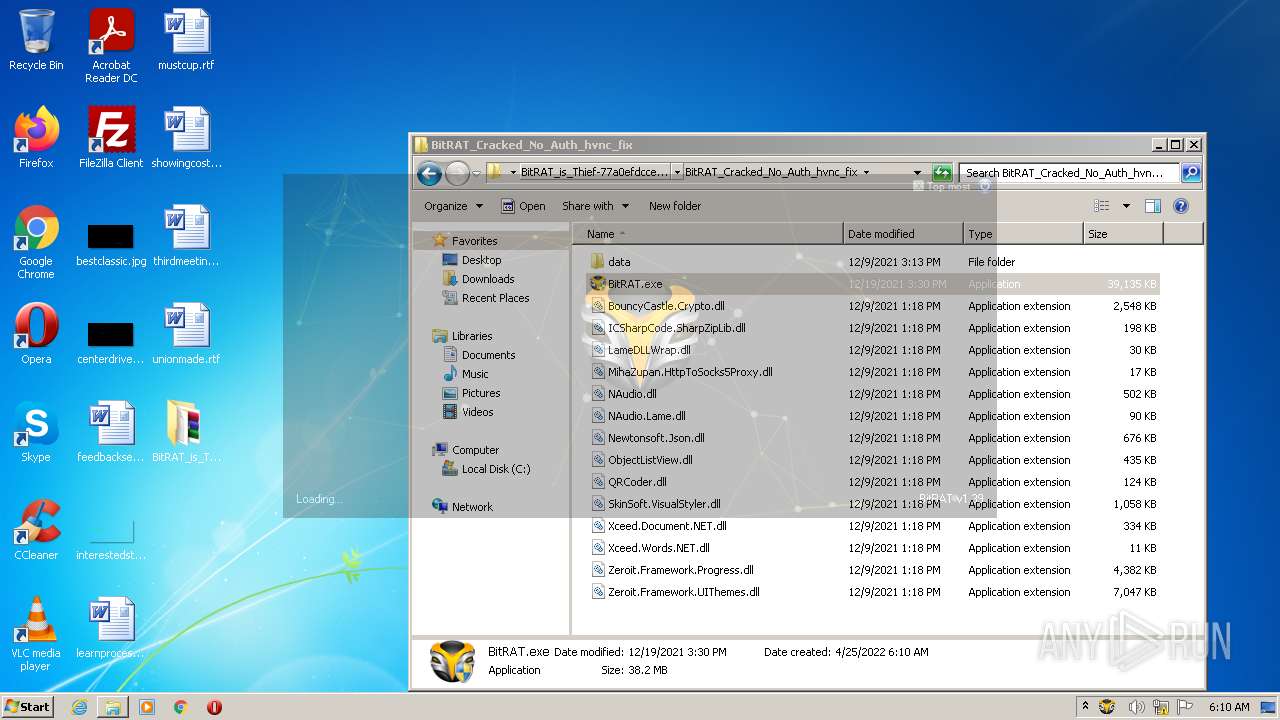
Task: Open the Organize menu
Action: (x=453, y=206)
